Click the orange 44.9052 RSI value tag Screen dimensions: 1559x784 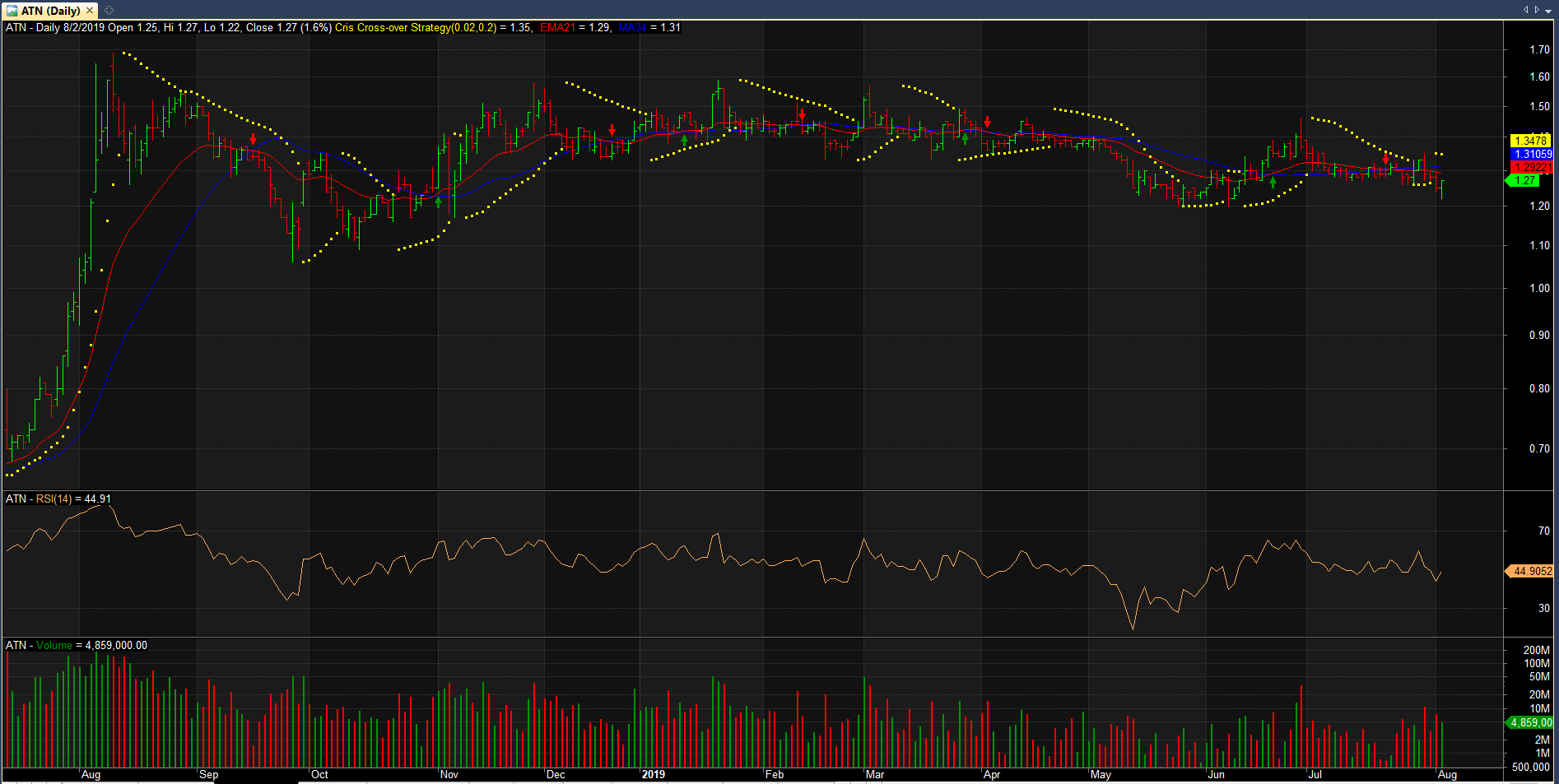1529,571
